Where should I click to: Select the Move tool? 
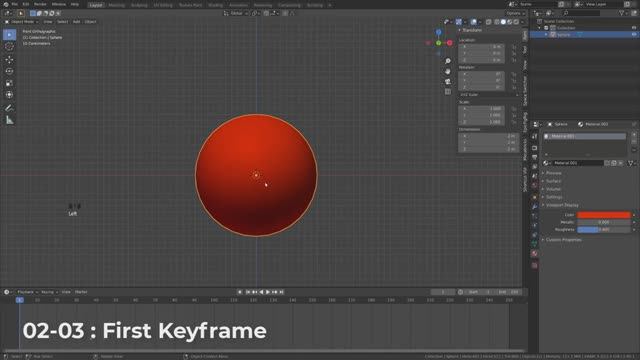9,60
